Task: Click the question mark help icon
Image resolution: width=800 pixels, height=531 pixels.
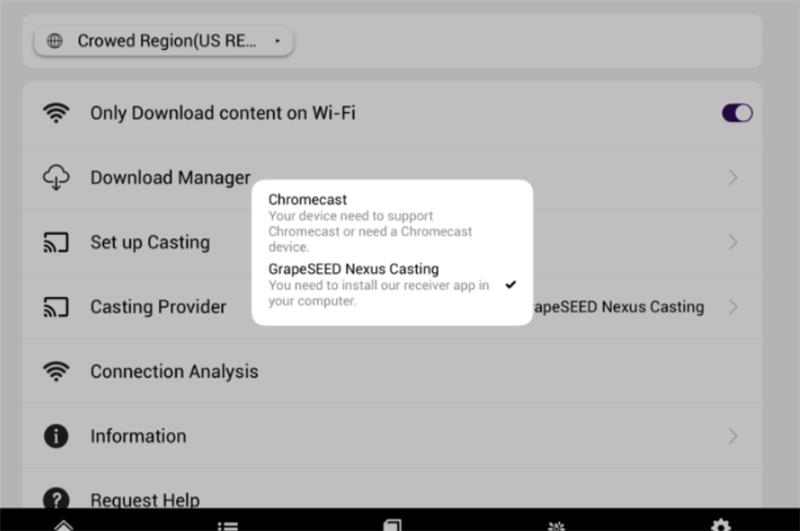Action: (56, 498)
